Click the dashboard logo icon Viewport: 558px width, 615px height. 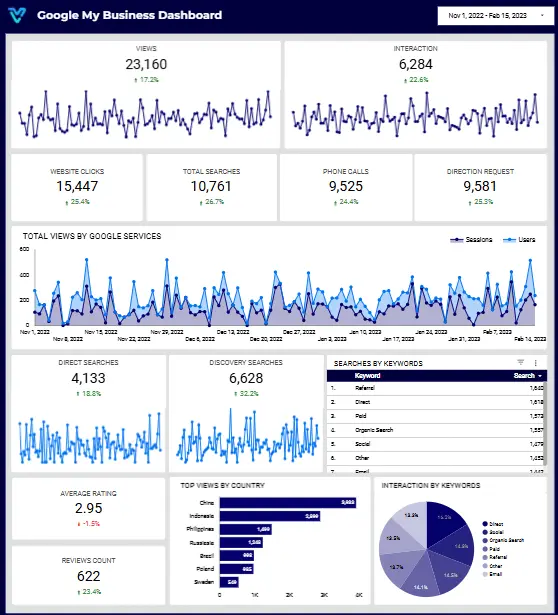click(x=17, y=15)
